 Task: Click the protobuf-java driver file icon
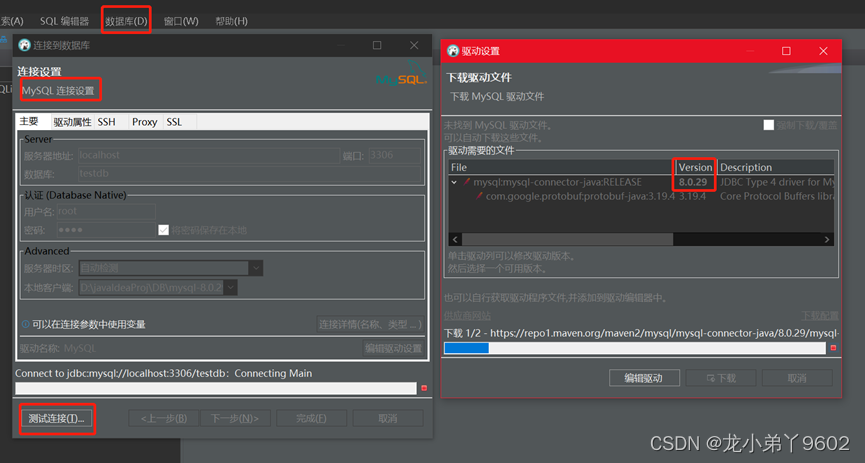[479, 196]
